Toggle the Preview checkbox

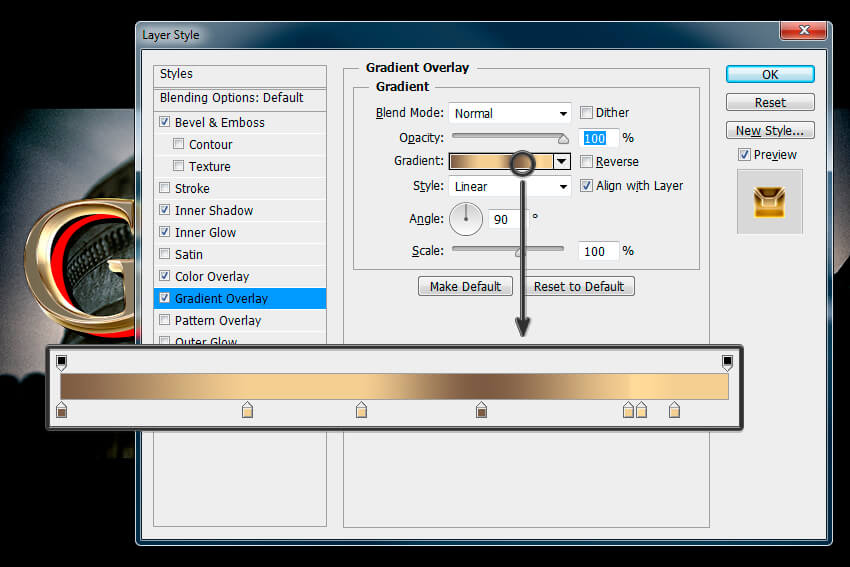744,154
